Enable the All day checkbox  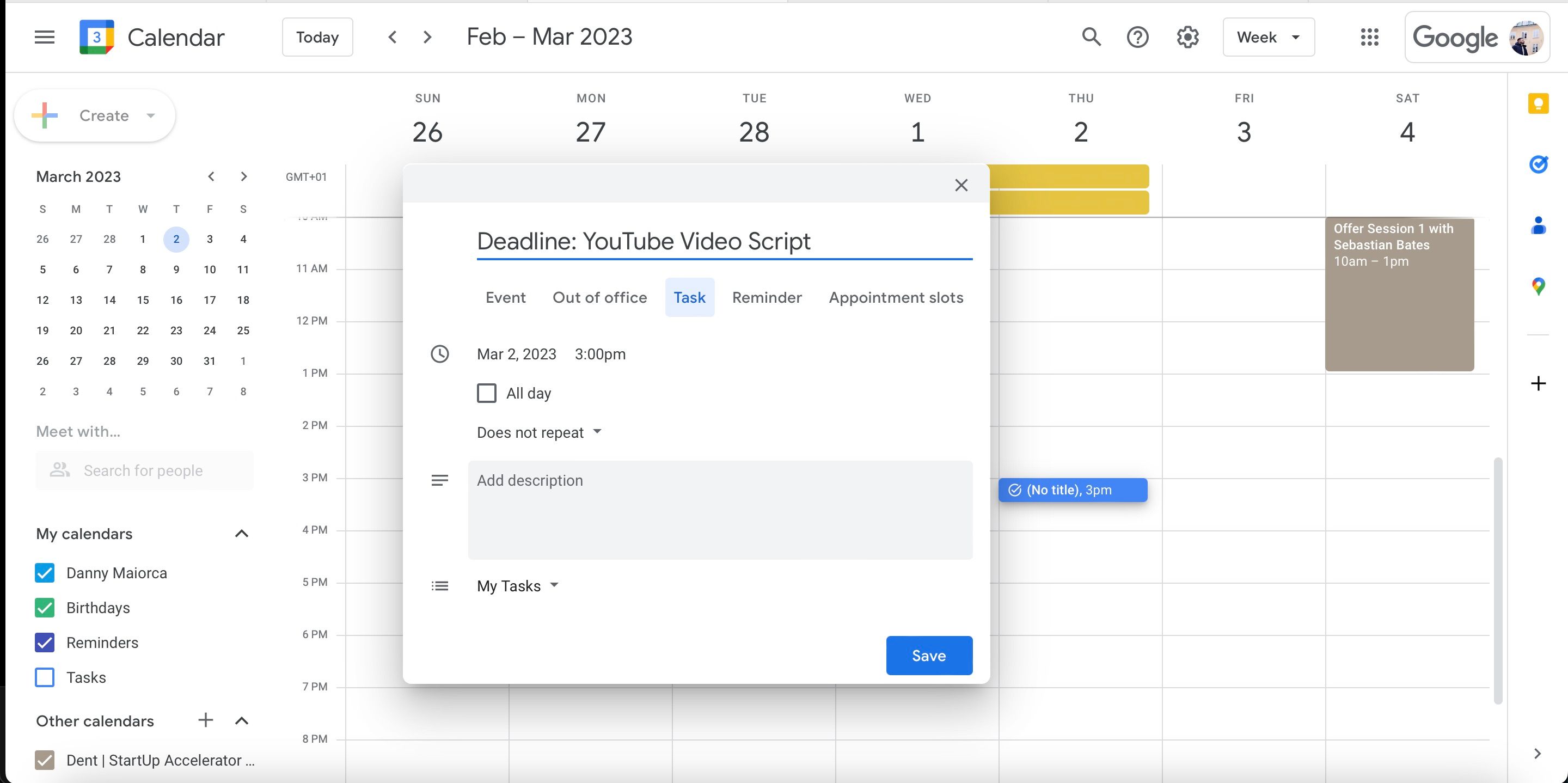486,393
